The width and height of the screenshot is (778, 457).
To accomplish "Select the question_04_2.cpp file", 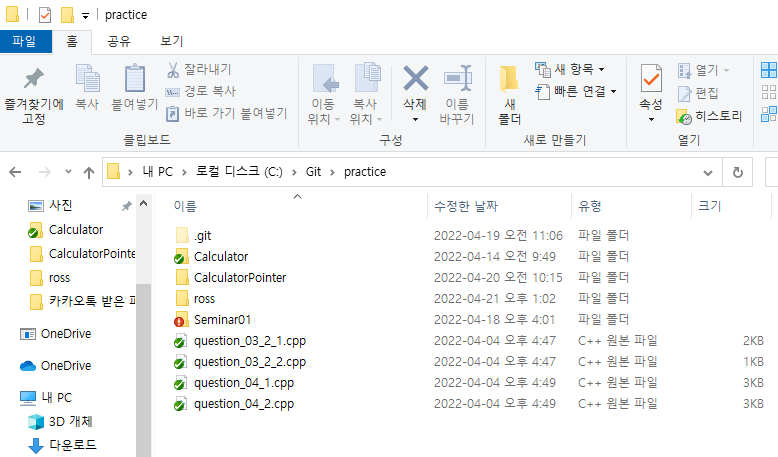I will 244,404.
